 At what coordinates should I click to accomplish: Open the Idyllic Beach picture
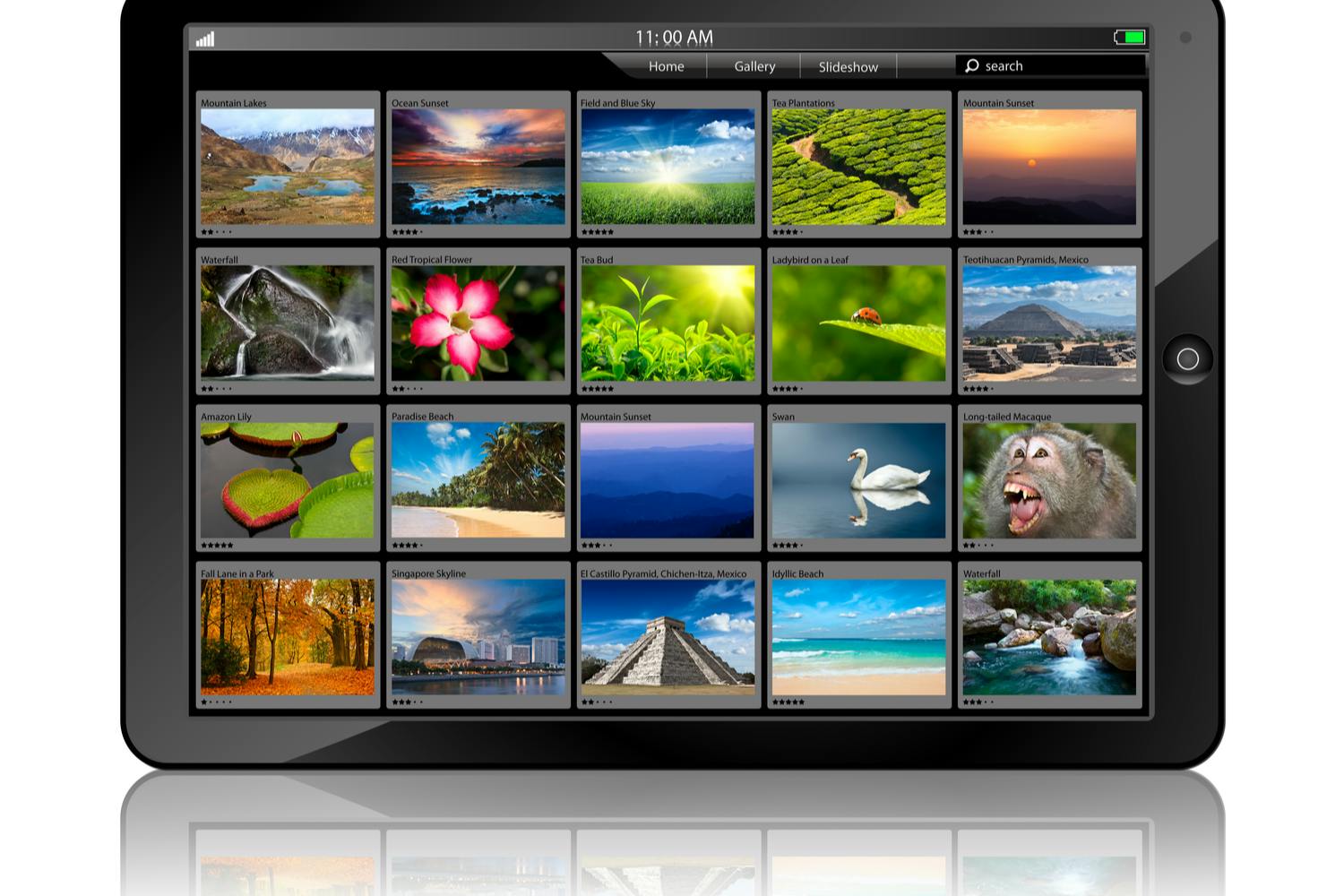tap(857, 636)
